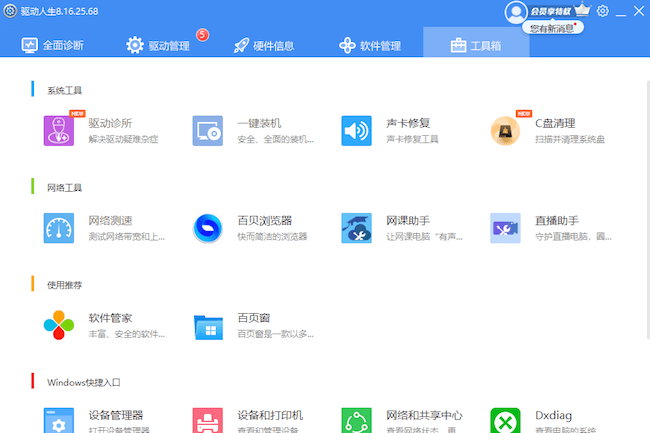Screen dimensions: 650x433
Task: Click the 网课助手 title text
Action: click(408, 220)
